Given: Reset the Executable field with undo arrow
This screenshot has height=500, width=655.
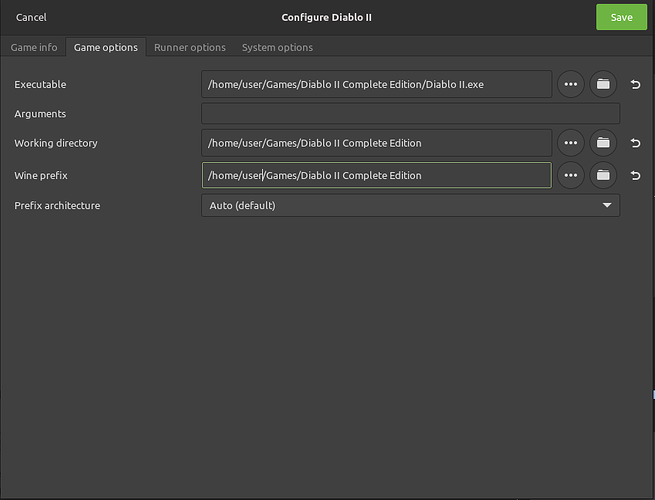Looking at the screenshot, I should 636,85.
